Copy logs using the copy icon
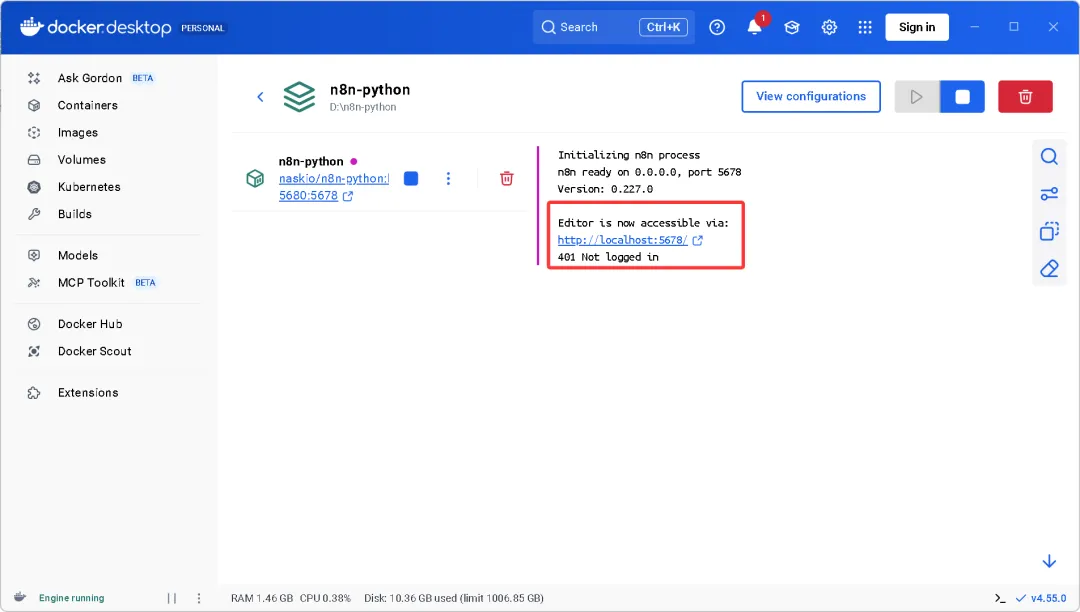The image size is (1080, 612). click(x=1049, y=231)
